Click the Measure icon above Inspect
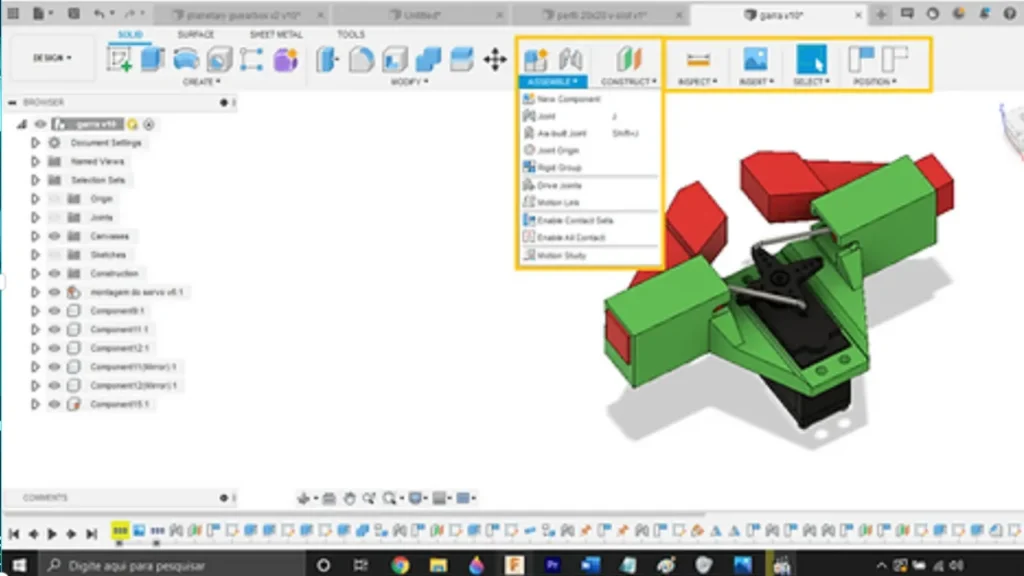This screenshot has height=576, width=1024. (x=698, y=60)
